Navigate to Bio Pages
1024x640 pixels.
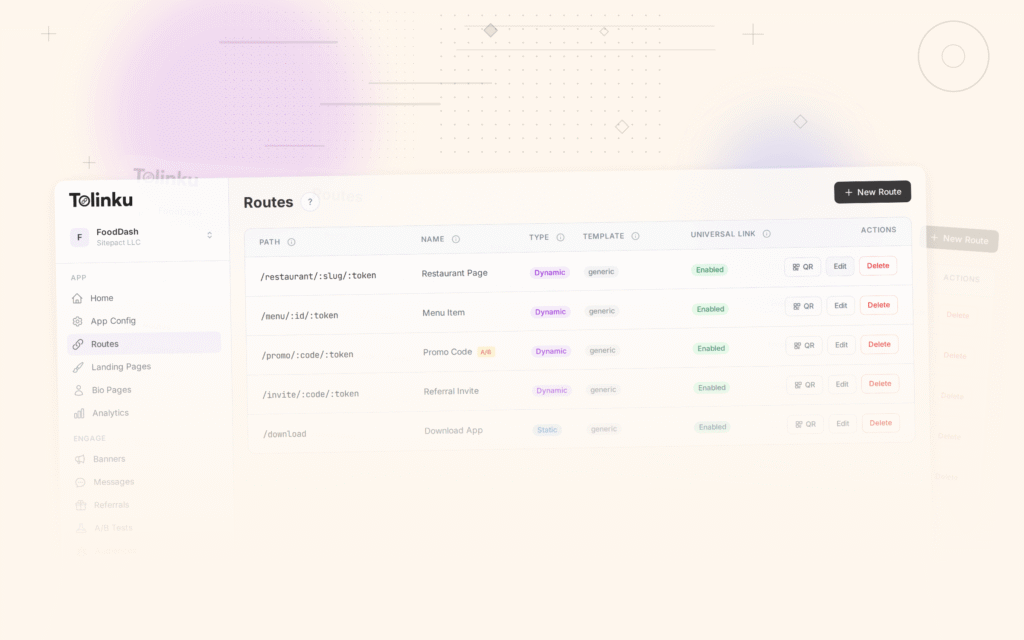(110, 390)
